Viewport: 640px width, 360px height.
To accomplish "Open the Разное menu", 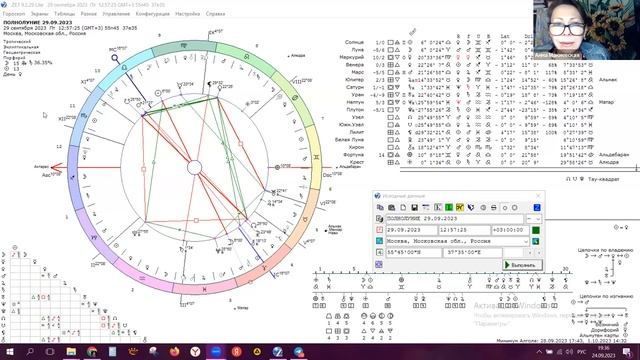I will tap(89, 14).
